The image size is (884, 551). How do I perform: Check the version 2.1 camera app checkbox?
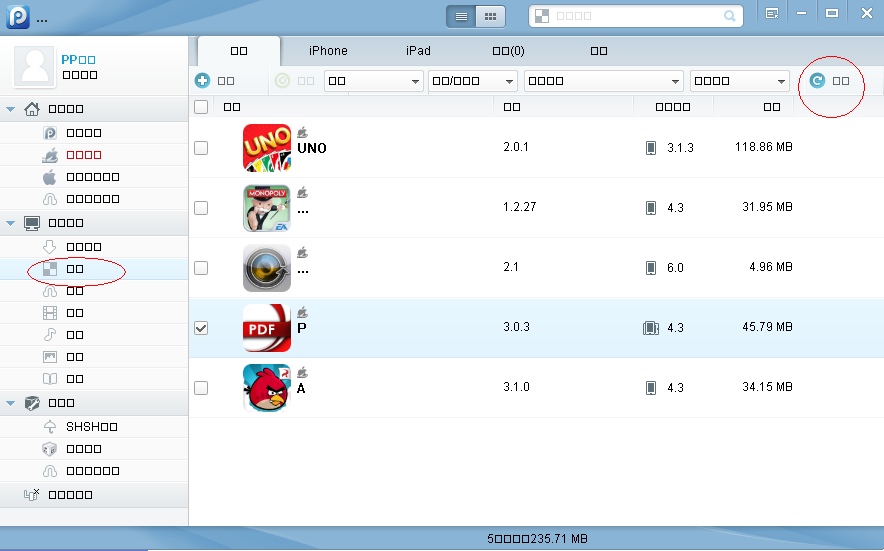(201, 268)
